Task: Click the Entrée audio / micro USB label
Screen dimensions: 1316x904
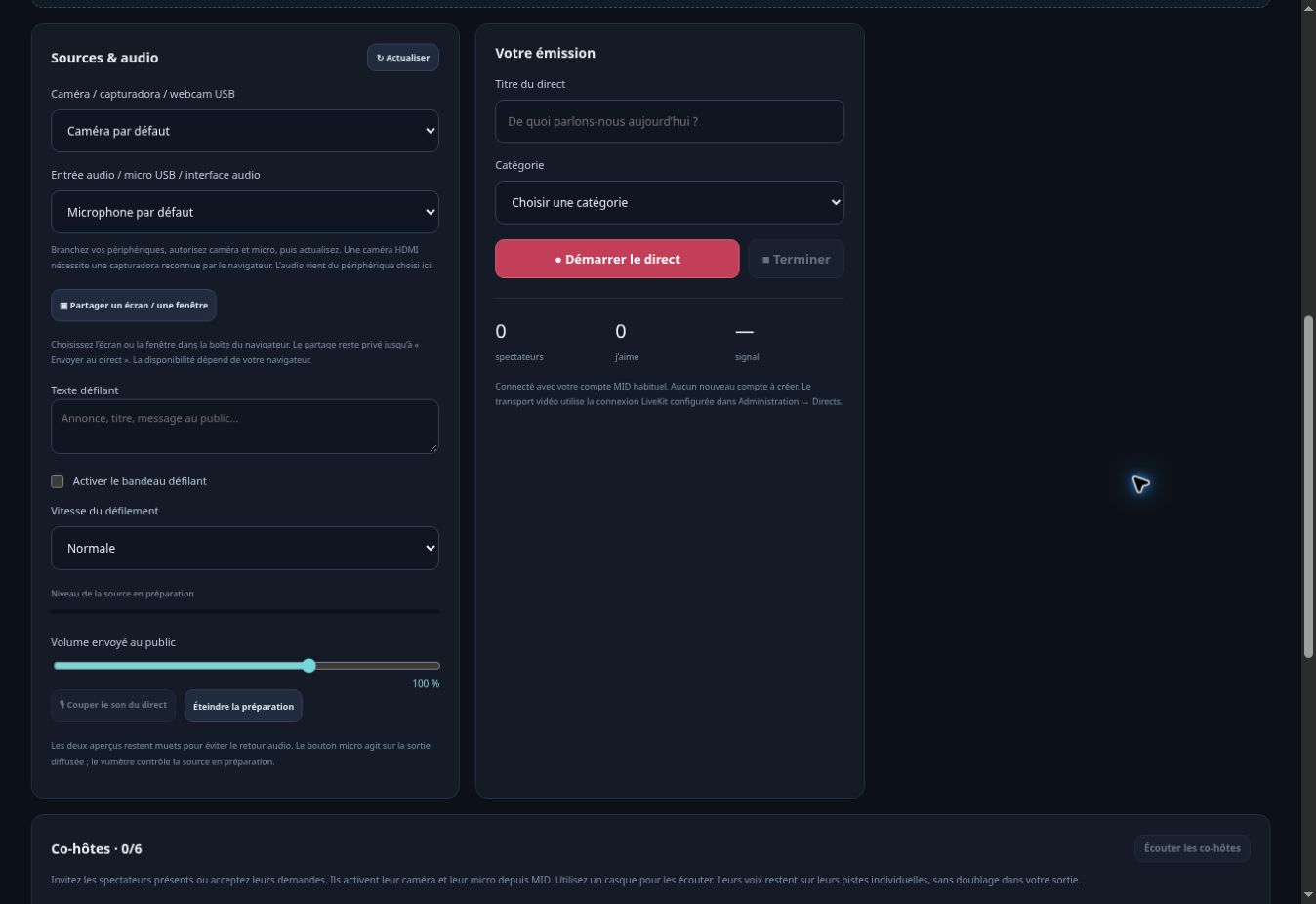Action: tap(155, 175)
